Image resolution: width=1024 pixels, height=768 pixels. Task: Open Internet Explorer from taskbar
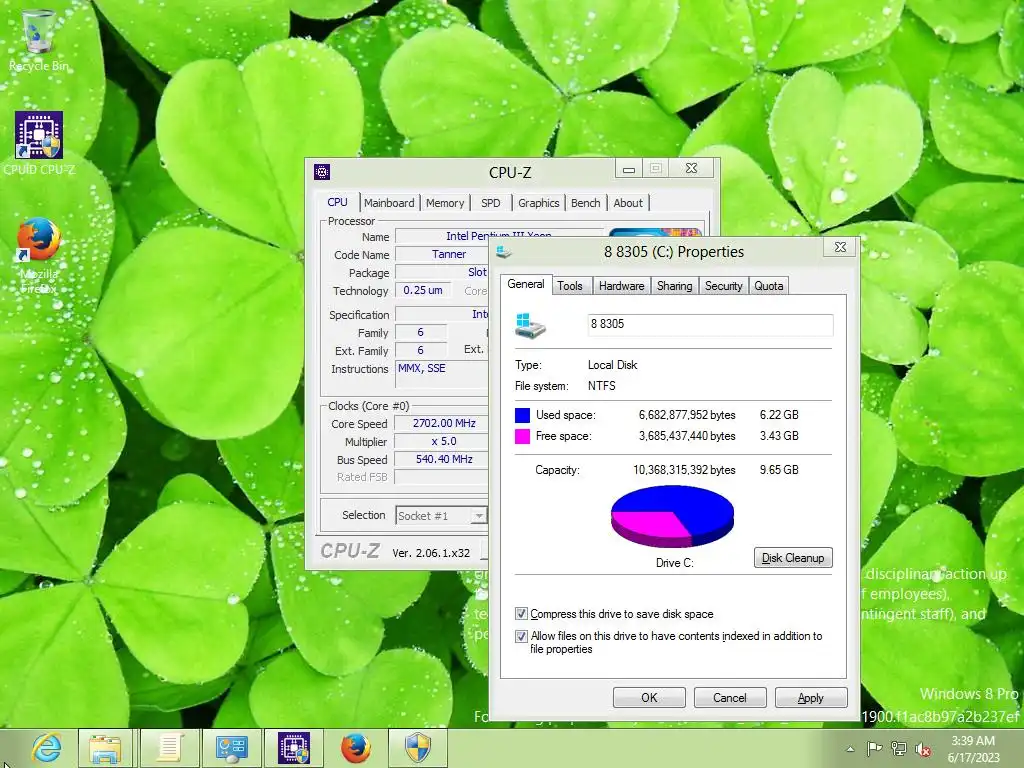coord(46,748)
